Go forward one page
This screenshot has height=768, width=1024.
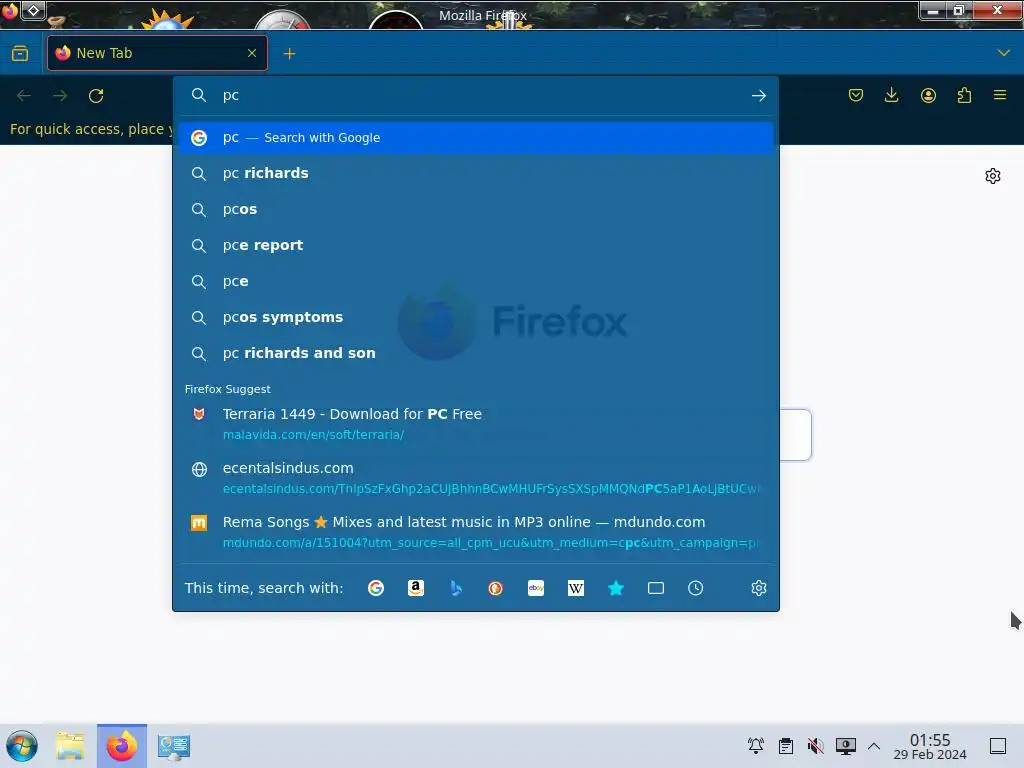(60, 96)
